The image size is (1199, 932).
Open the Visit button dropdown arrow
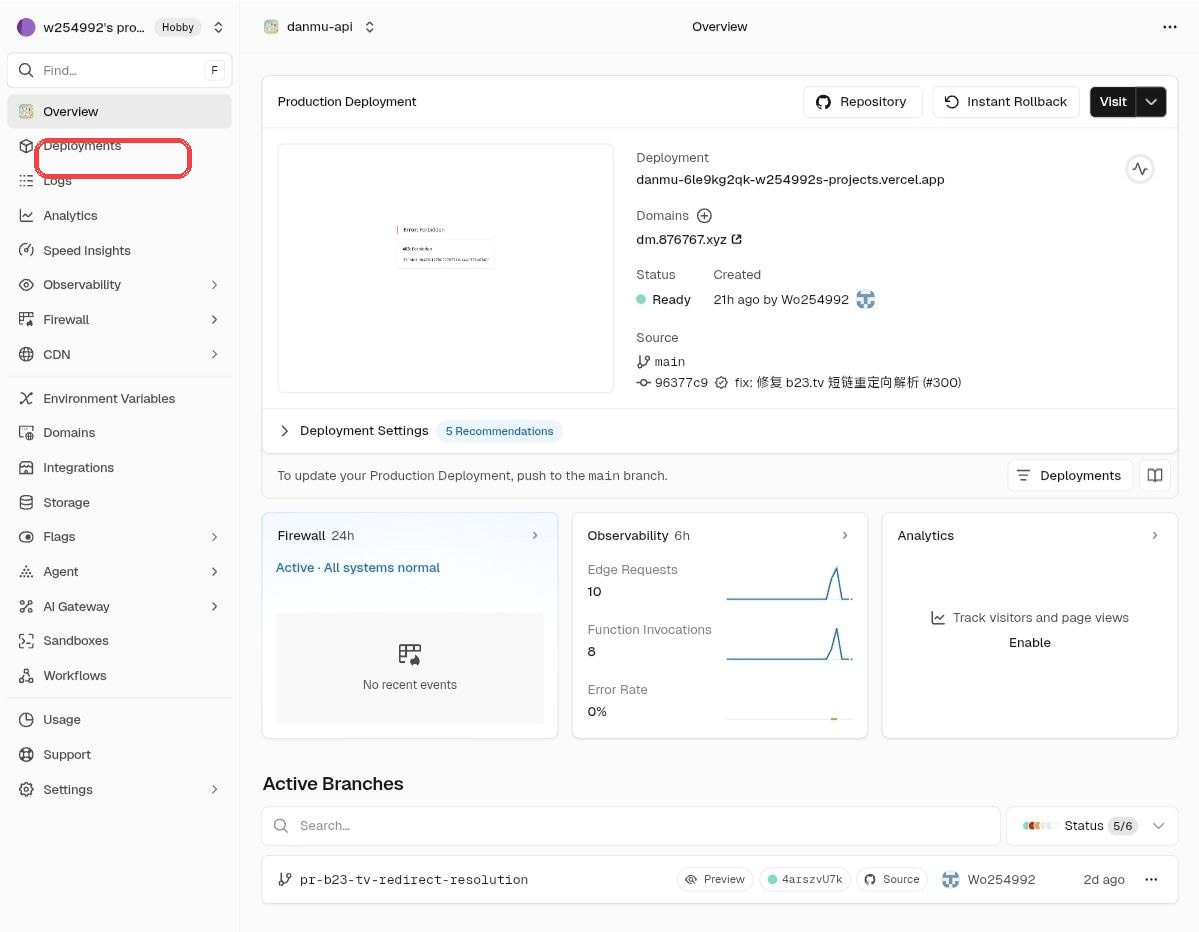click(x=1151, y=102)
